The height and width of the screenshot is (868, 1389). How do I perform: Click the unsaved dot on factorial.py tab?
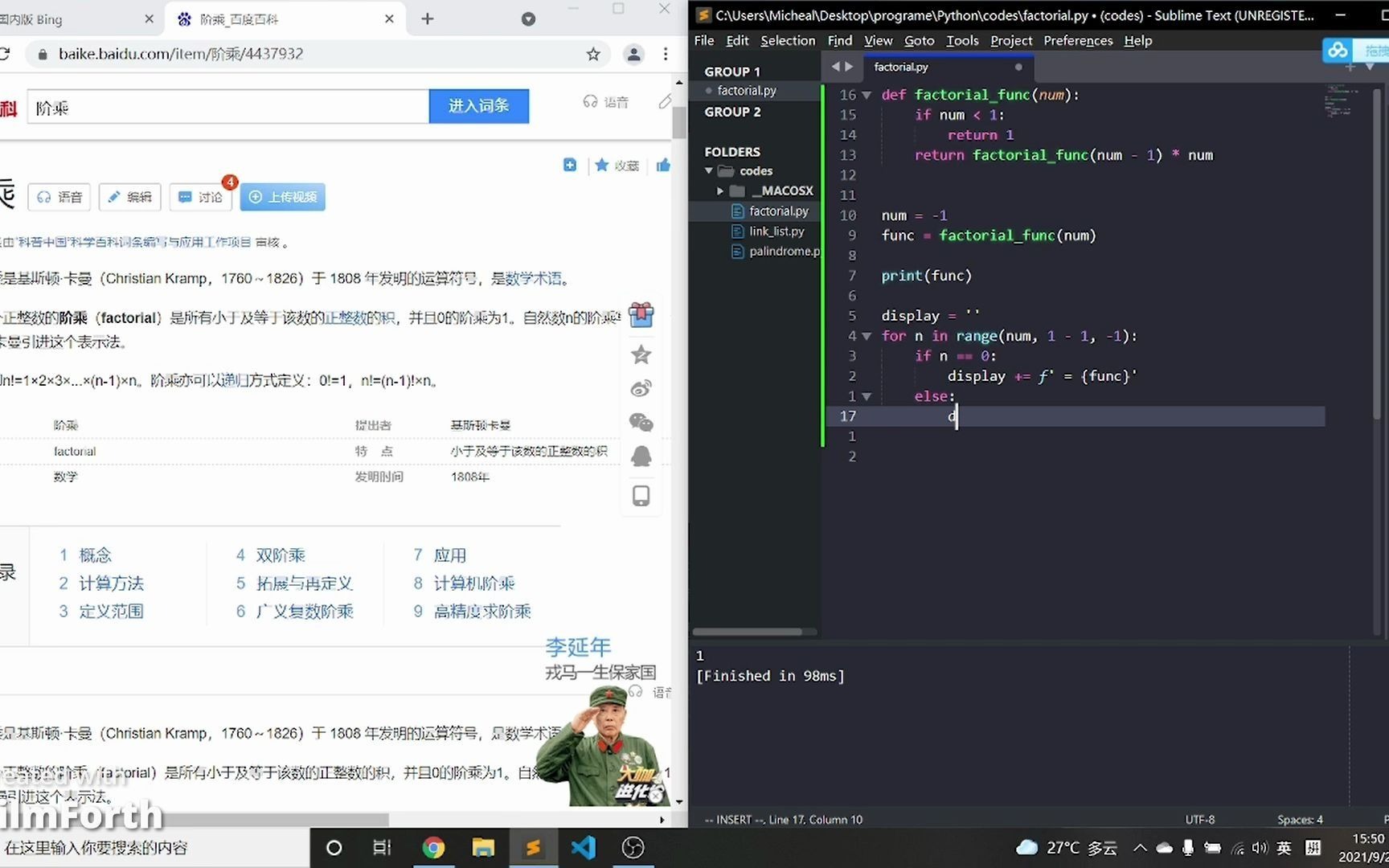[1018, 68]
